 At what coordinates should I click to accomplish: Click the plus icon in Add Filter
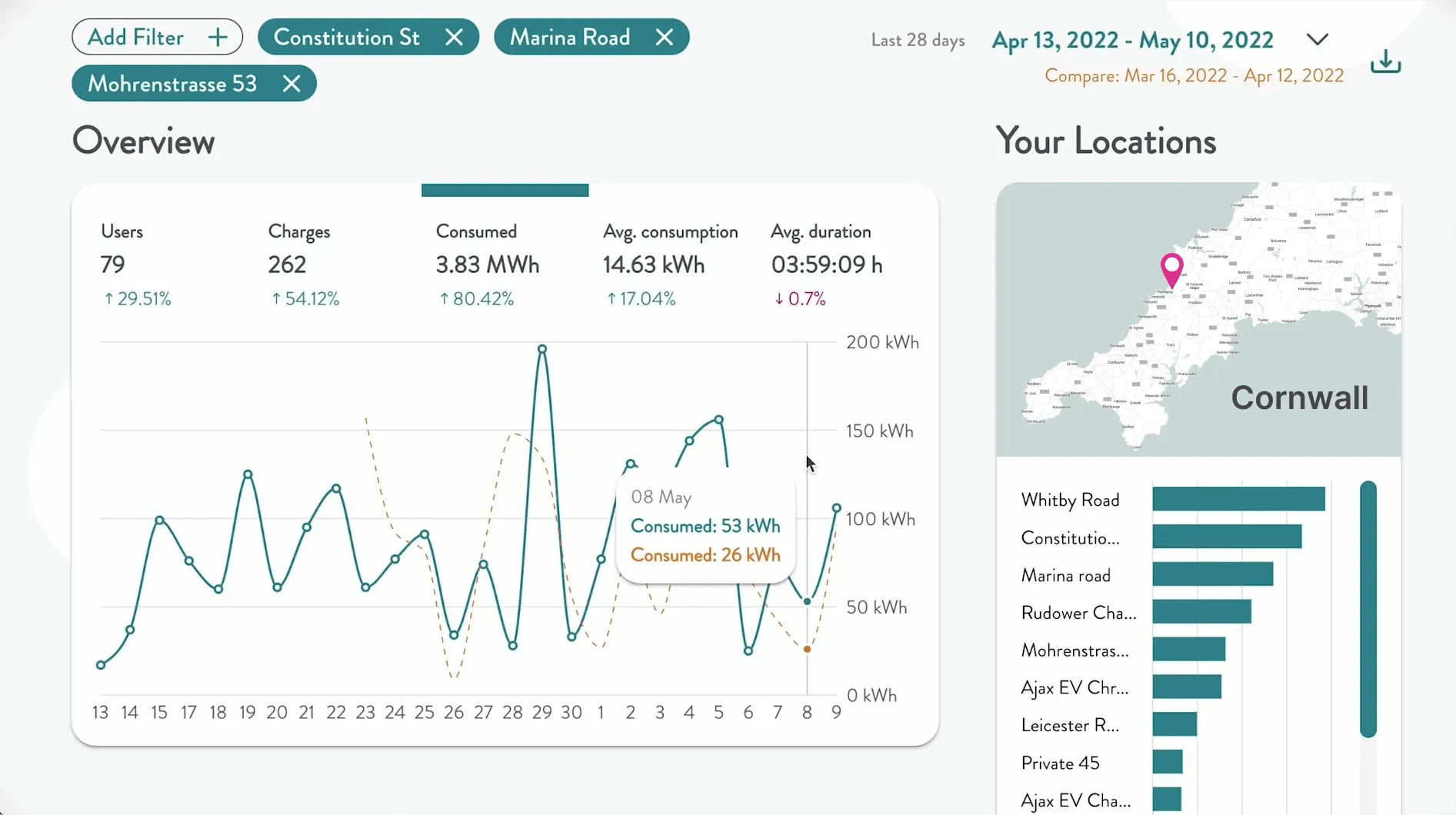218,37
